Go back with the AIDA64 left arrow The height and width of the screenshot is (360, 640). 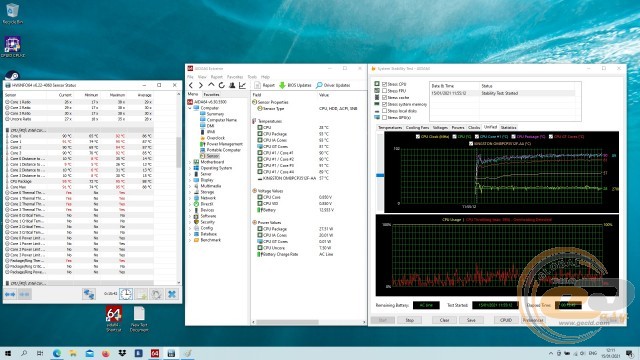[x=191, y=85]
